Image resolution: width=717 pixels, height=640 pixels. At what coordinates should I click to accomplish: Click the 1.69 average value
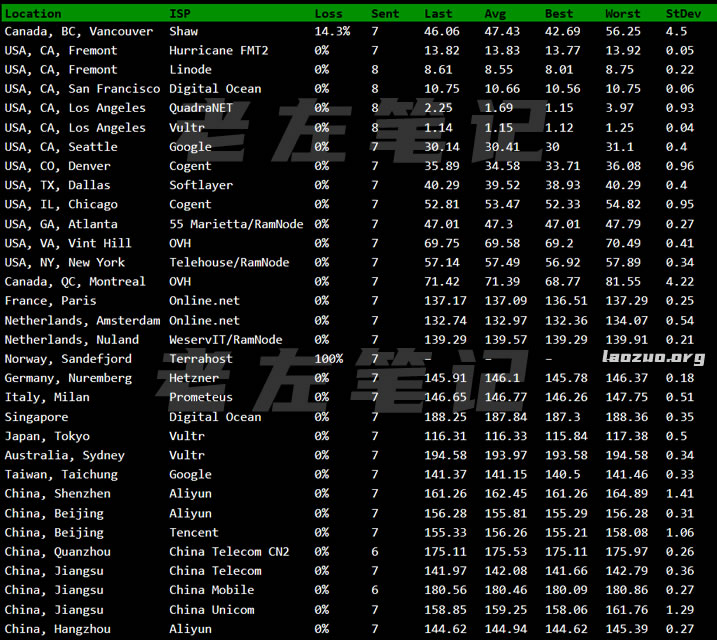click(499, 108)
